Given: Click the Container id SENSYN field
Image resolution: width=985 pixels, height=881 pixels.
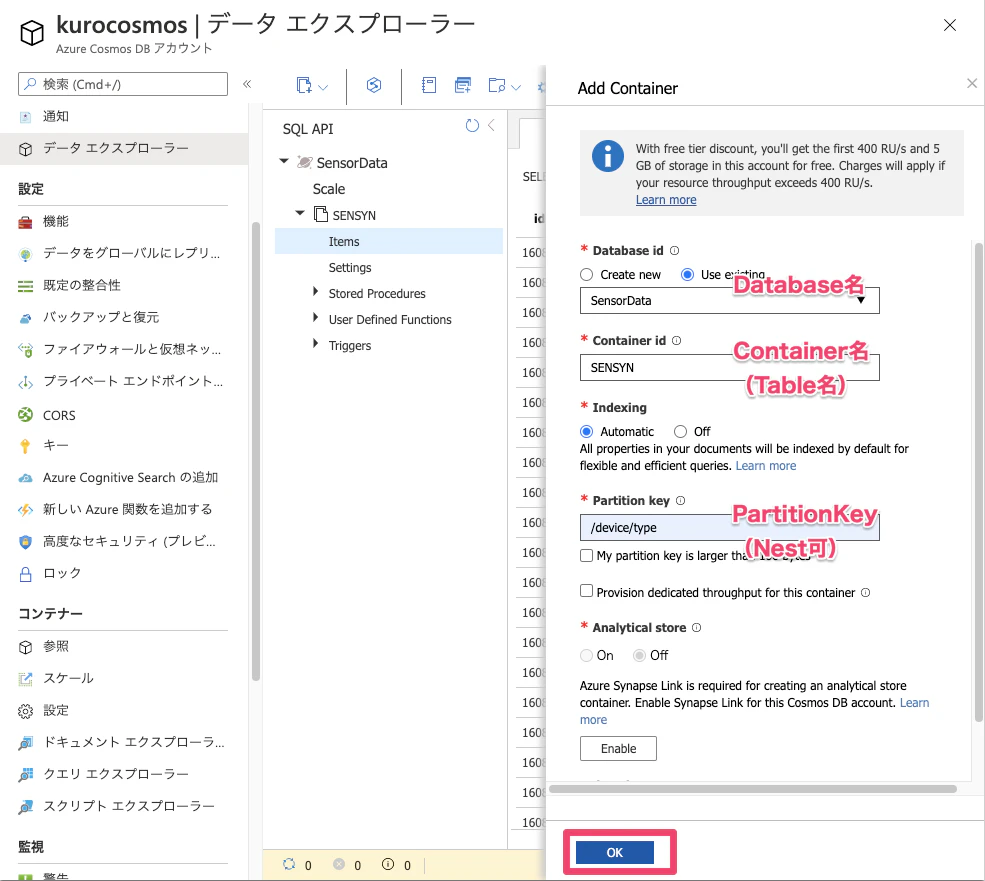Looking at the screenshot, I should (729, 368).
